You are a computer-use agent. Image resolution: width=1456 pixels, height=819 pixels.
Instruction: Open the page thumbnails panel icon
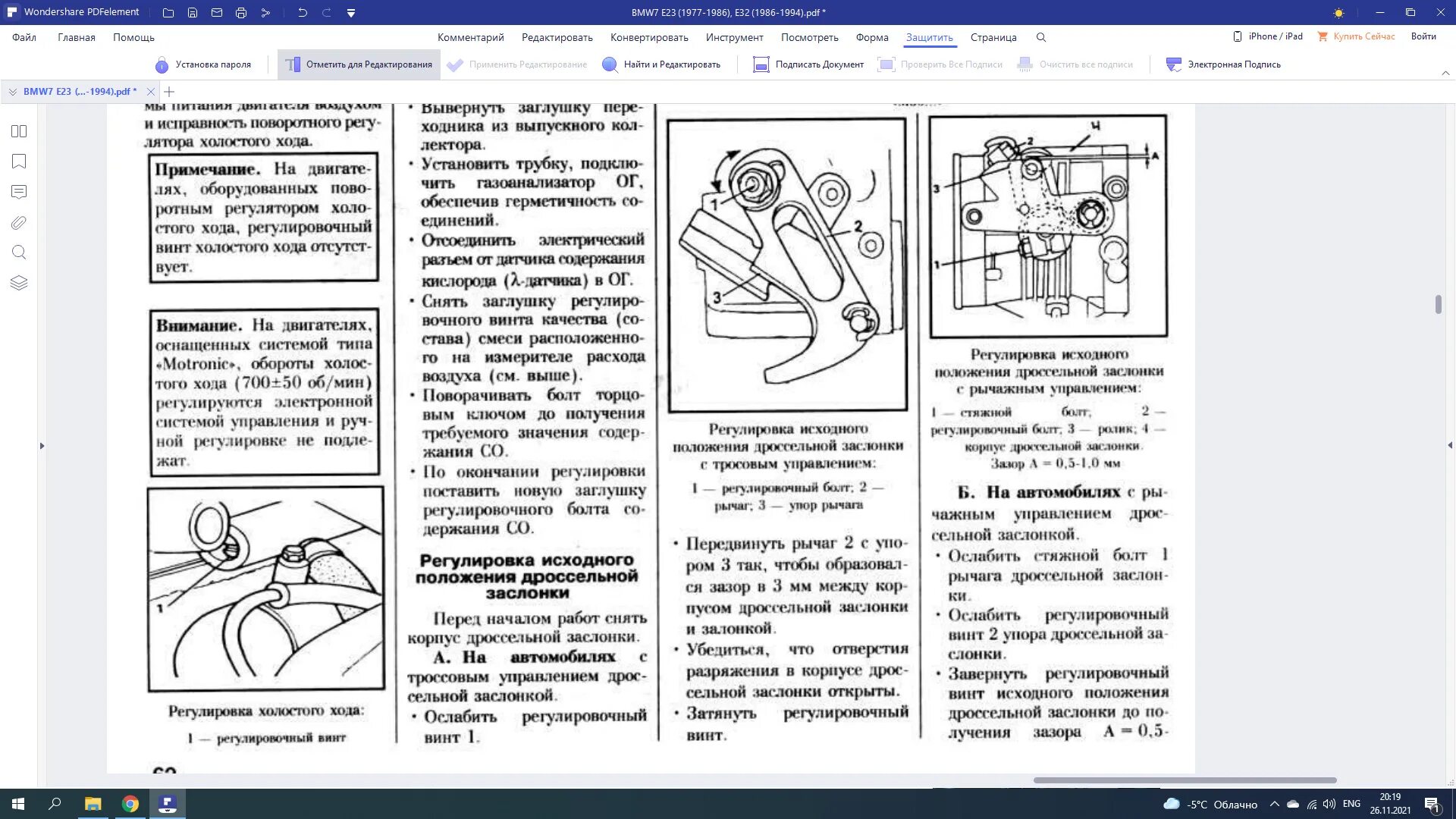coord(19,131)
